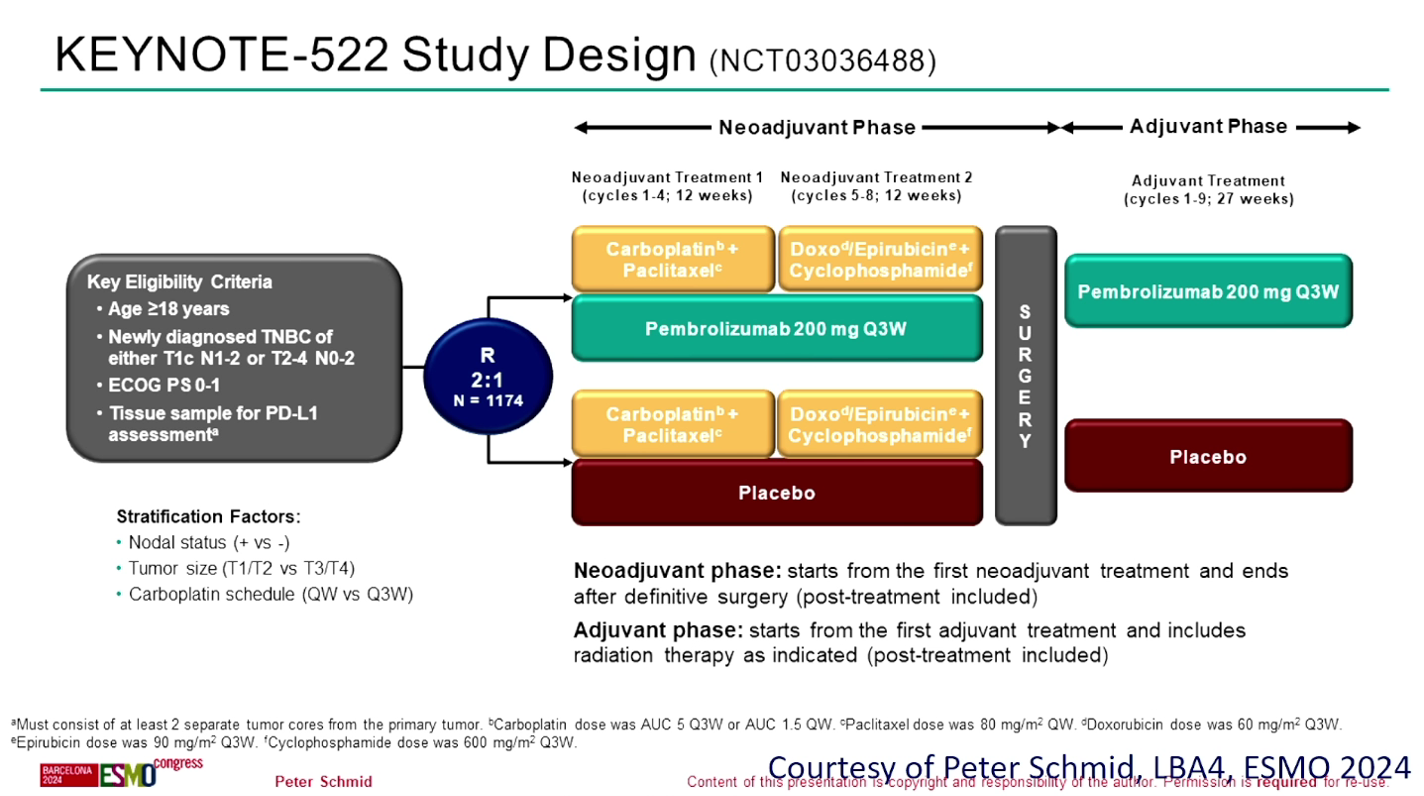Click the Carboplatin + Paclitaxel box above the wide Placebo bar
Image resolution: width=1424 pixels, height=796 pixels.
[x=673, y=424]
